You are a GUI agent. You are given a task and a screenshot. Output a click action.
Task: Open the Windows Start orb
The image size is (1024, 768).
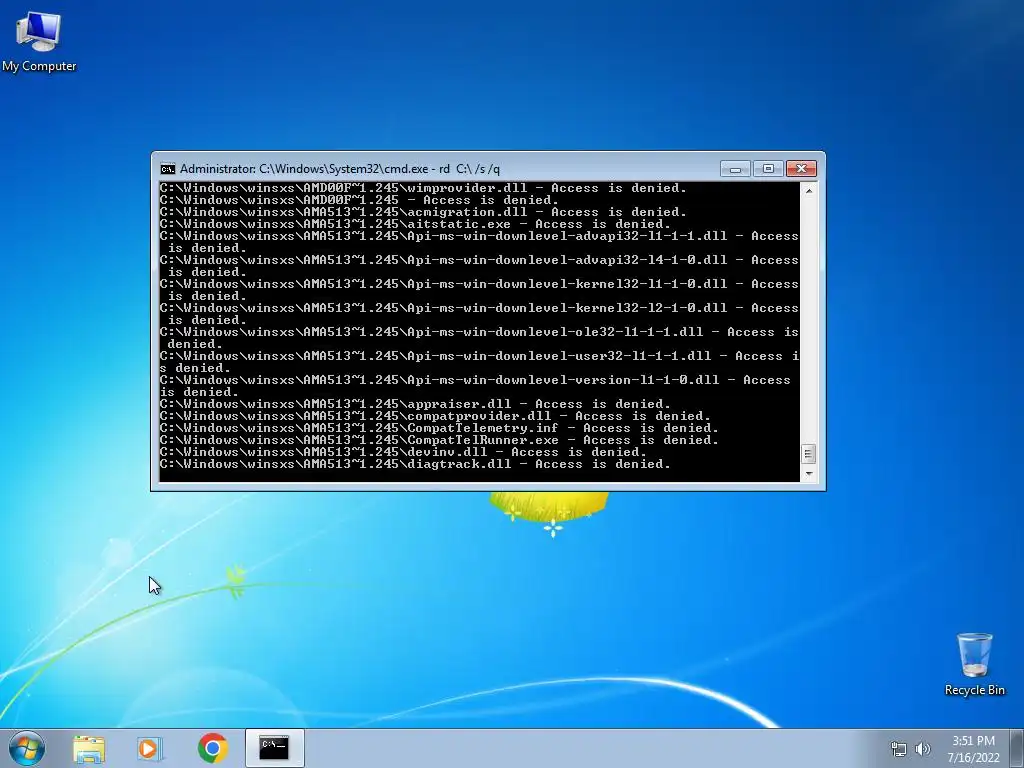27,748
